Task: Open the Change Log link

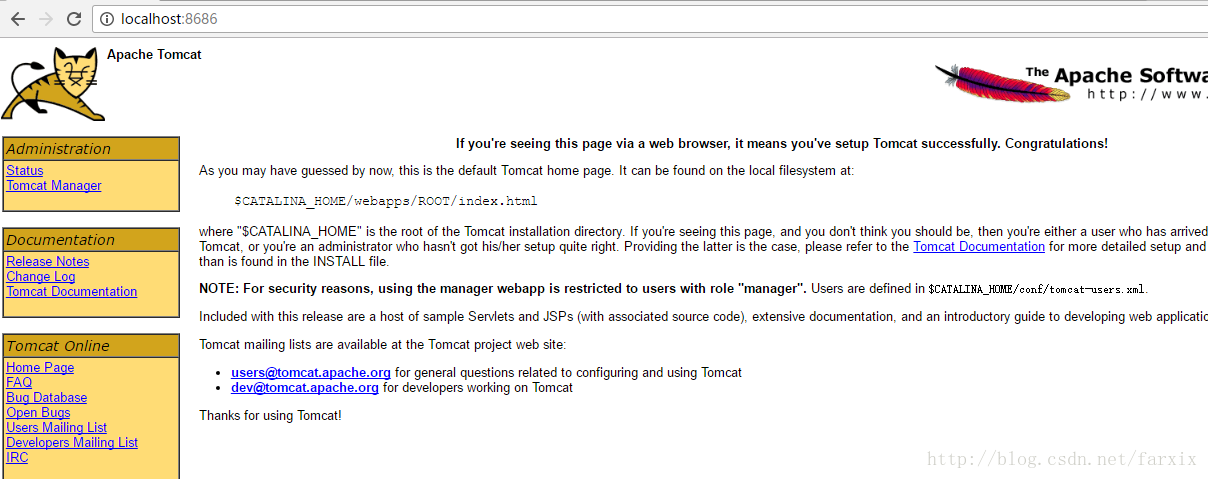Action: tap(40, 277)
